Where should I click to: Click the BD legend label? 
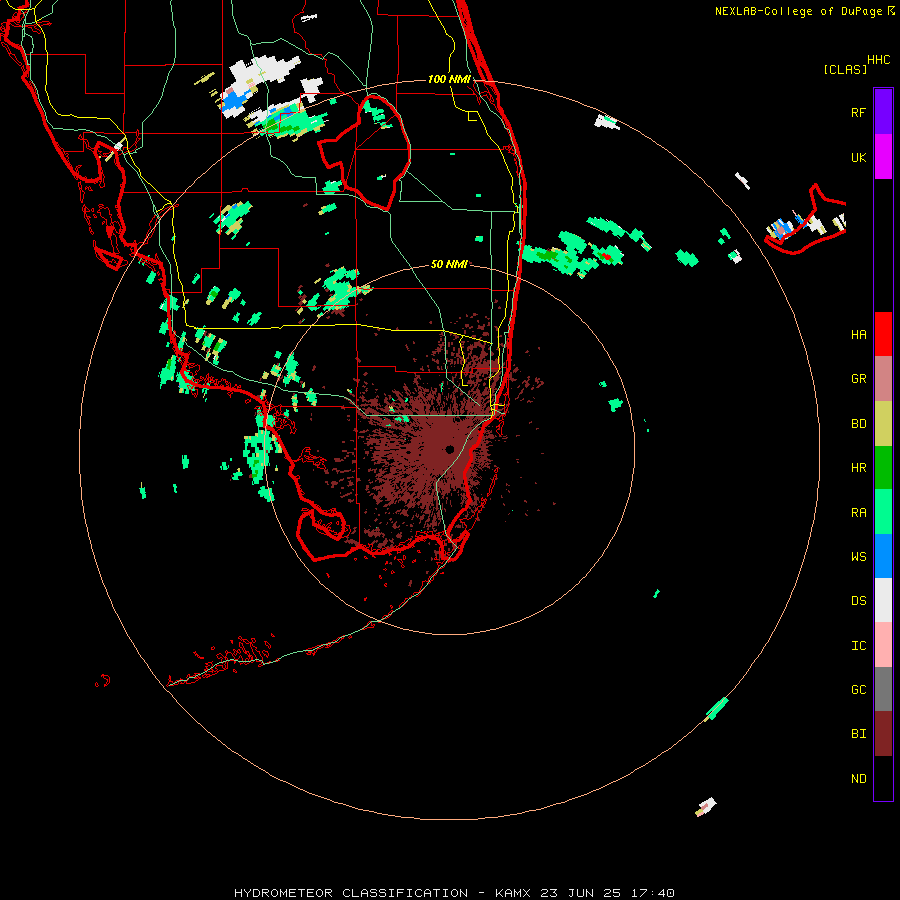(x=858, y=424)
